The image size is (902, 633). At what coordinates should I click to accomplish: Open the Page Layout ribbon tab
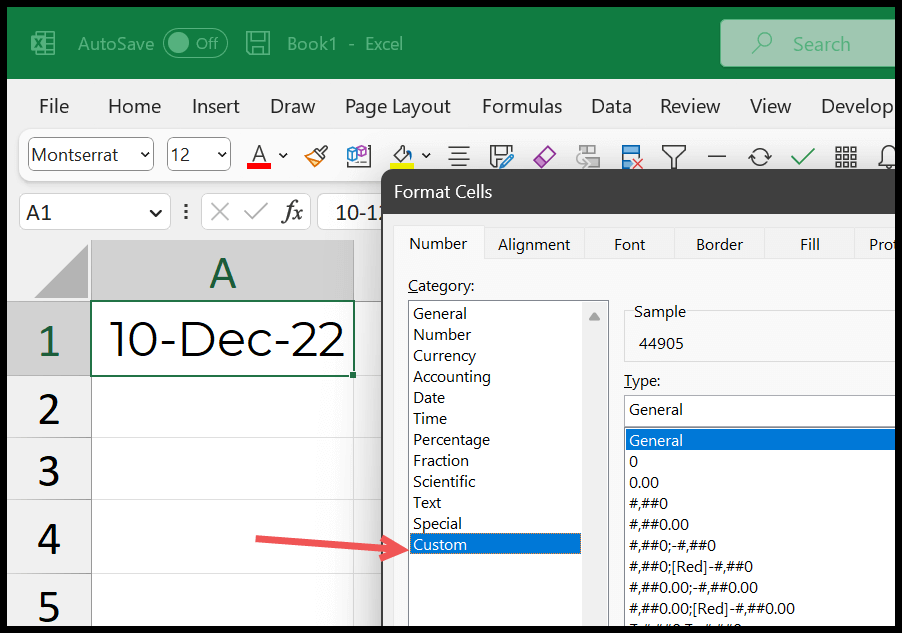398,107
